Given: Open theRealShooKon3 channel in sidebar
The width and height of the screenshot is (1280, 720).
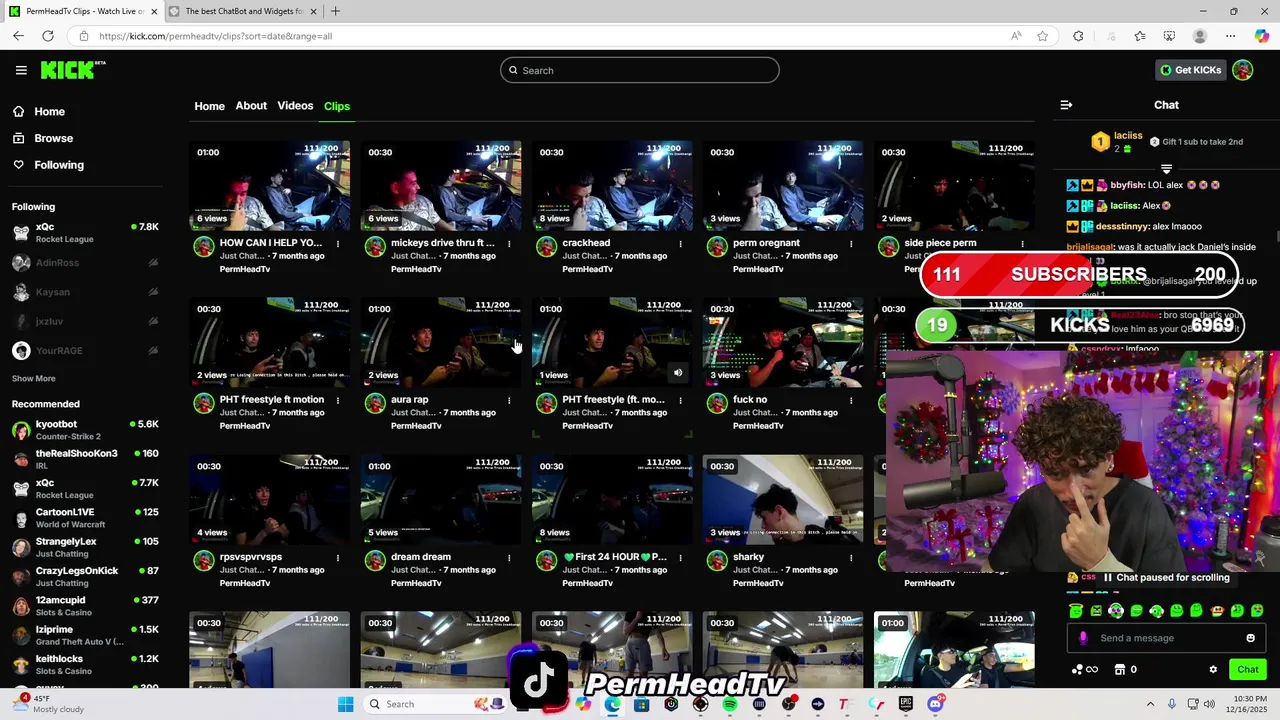Looking at the screenshot, I should [x=85, y=459].
